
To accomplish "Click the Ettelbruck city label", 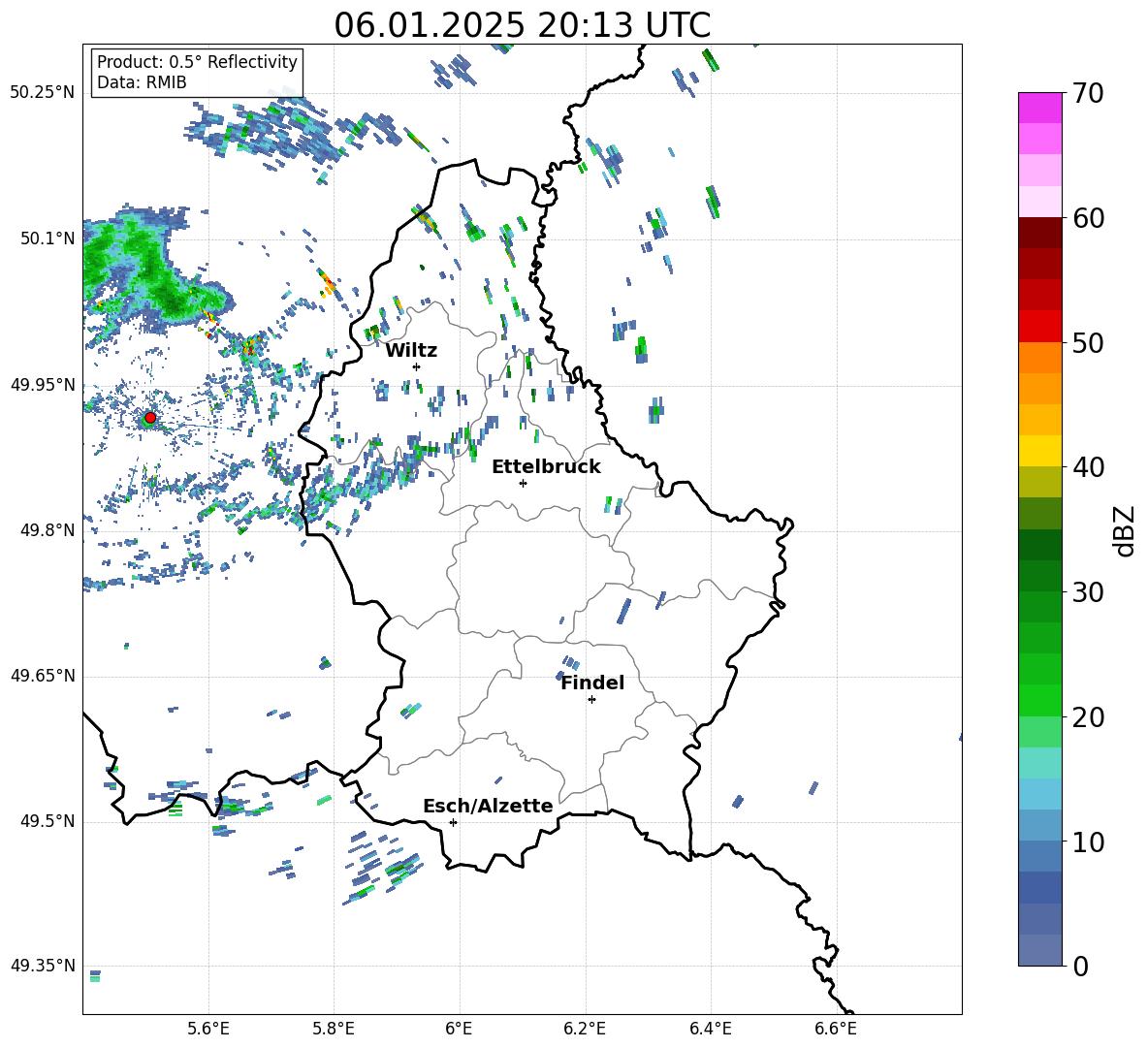I will tap(546, 467).
